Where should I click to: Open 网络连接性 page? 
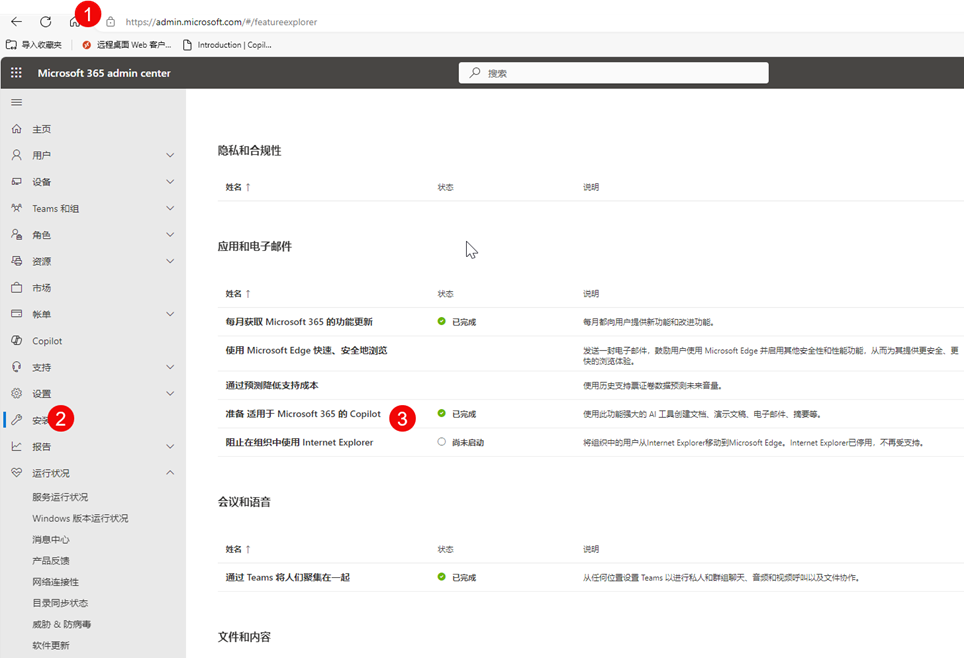(x=56, y=582)
